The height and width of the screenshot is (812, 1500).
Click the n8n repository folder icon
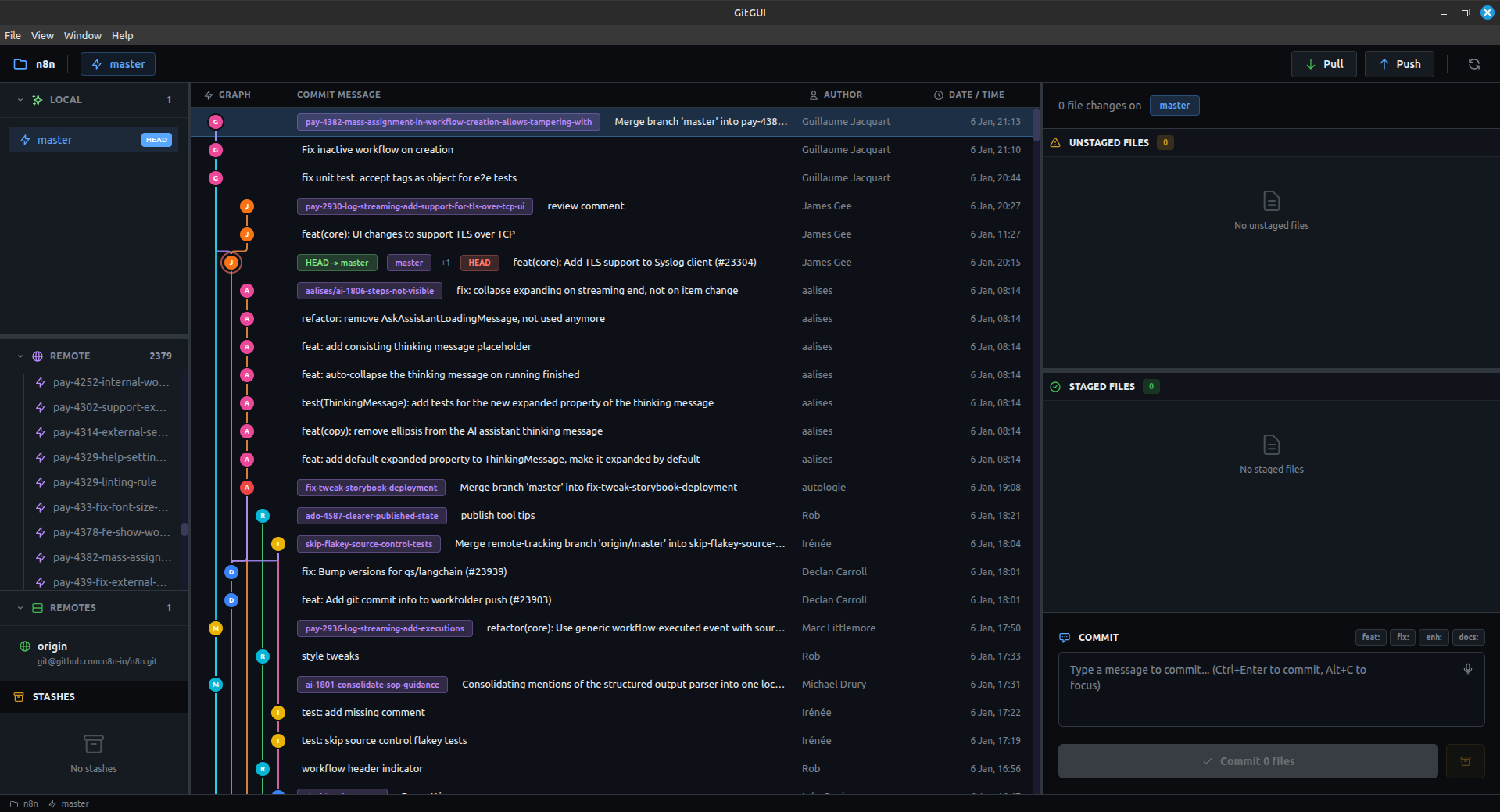coord(20,63)
